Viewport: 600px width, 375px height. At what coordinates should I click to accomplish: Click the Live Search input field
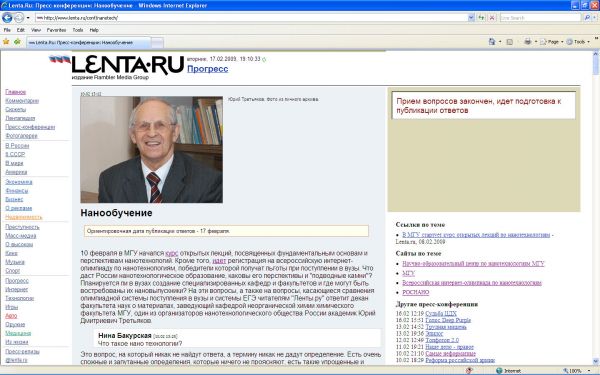coord(540,18)
